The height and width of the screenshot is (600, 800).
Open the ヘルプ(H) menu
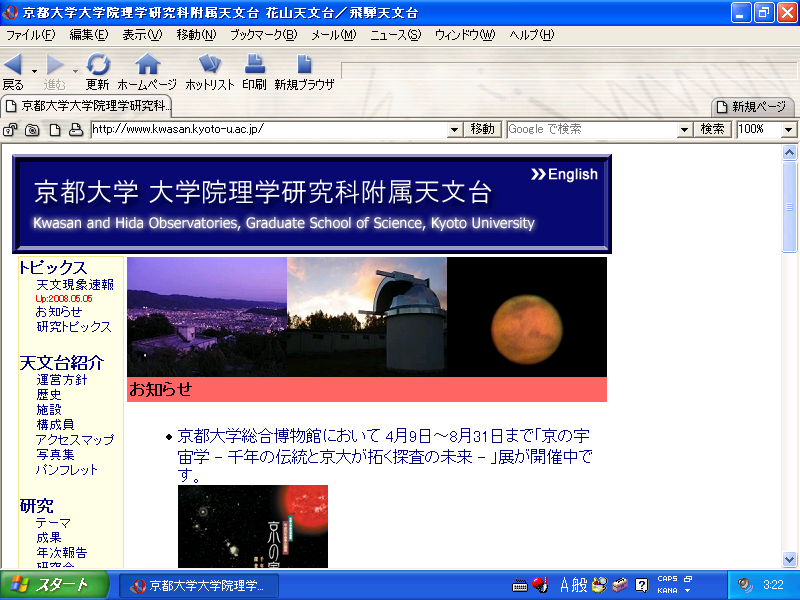click(x=532, y=35)
